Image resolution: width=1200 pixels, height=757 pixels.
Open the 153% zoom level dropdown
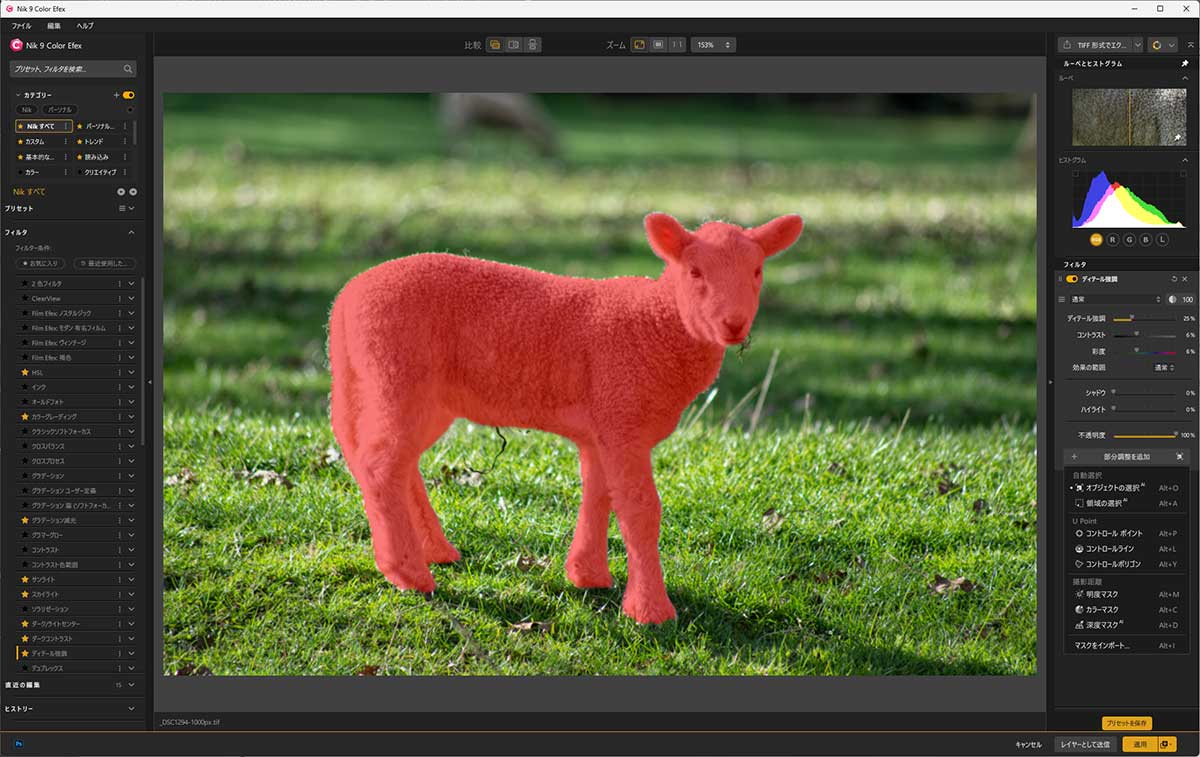pos(714,45)
